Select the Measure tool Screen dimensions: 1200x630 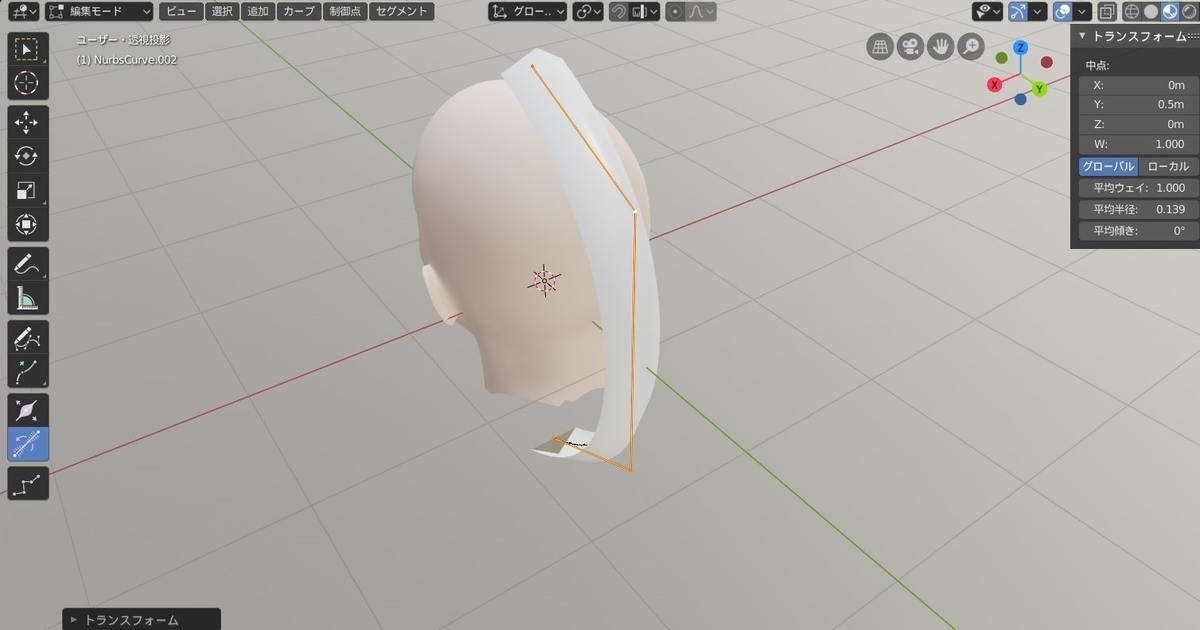(28, 298)
